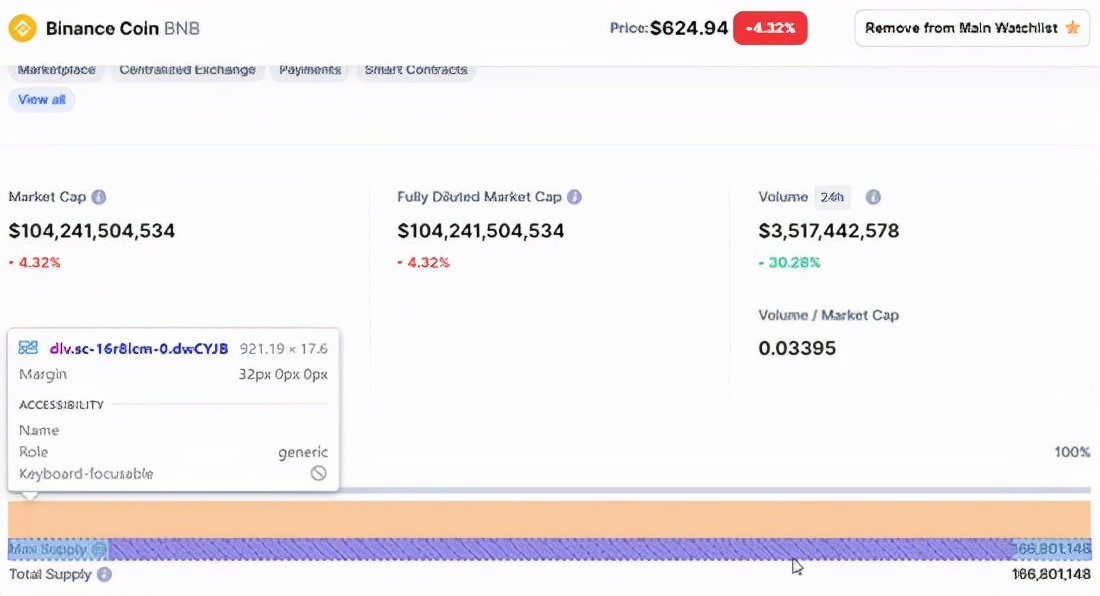1100x596 pixels.
Task: Click the Fully Diluted Market Cap value
Action: point(481,231)
